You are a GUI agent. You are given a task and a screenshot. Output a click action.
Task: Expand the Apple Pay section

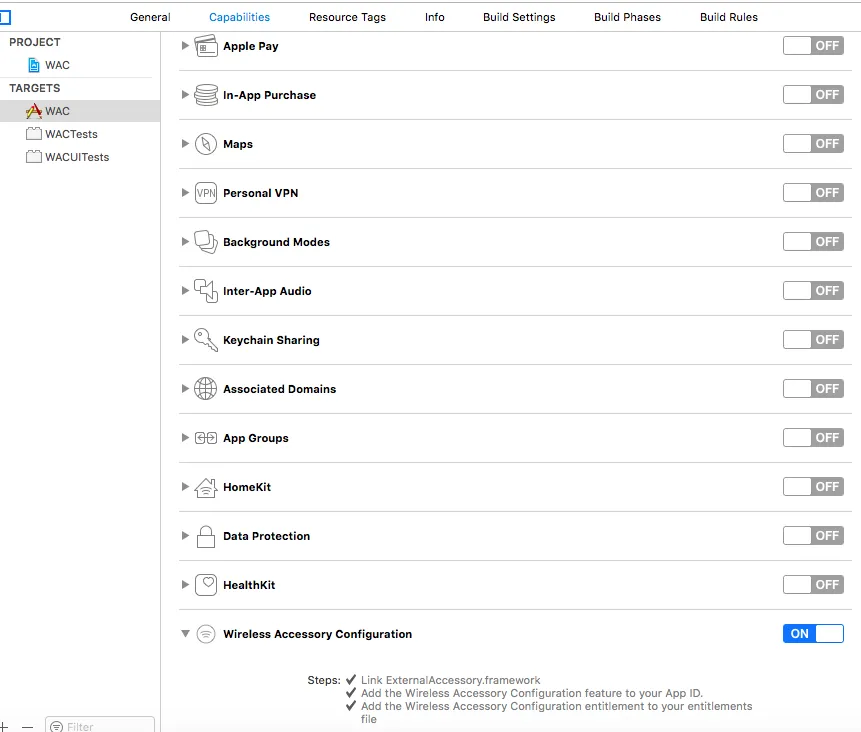pyautogui.click(x=185, y=46)
